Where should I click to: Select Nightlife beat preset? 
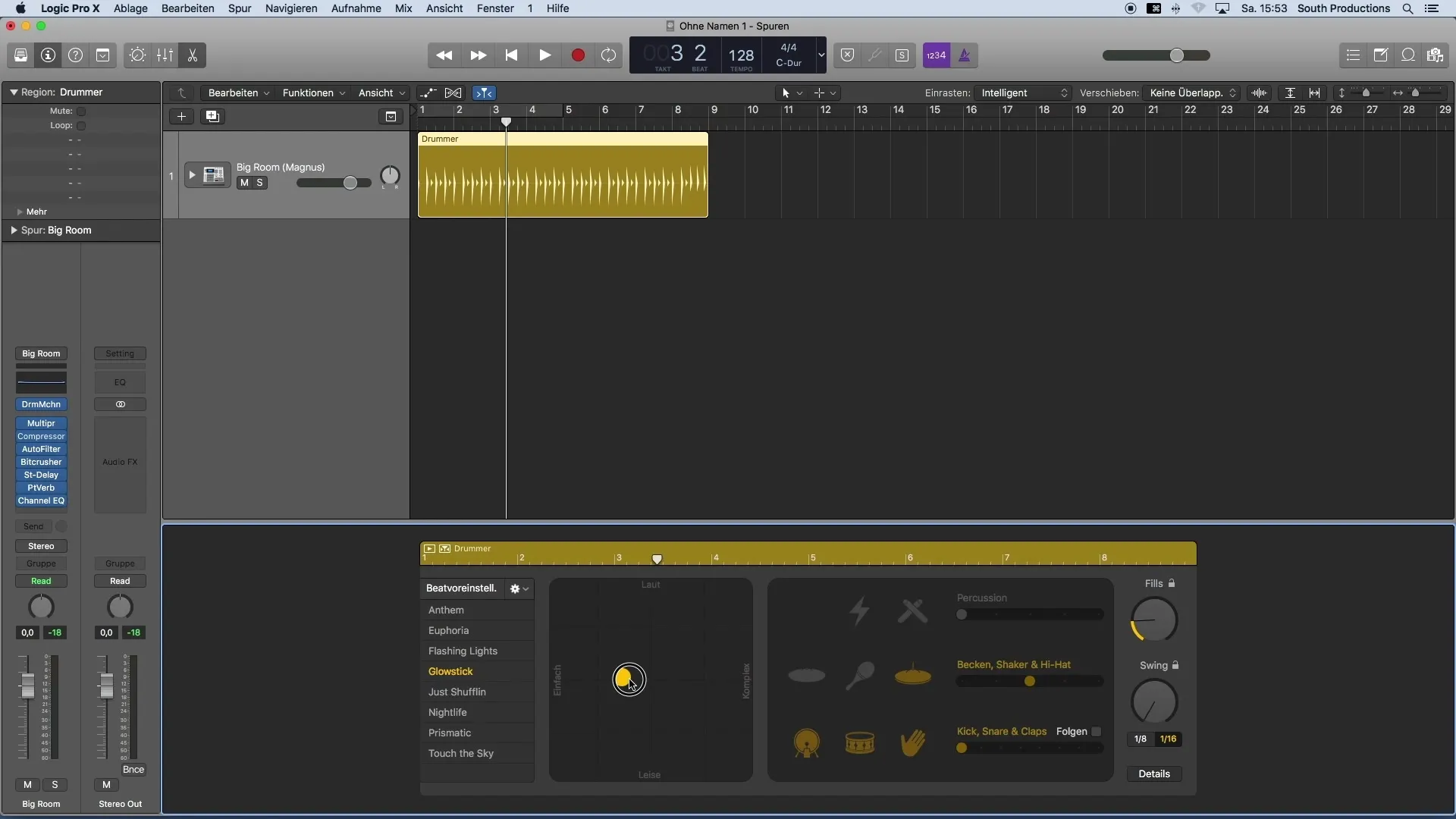point(447,712)
